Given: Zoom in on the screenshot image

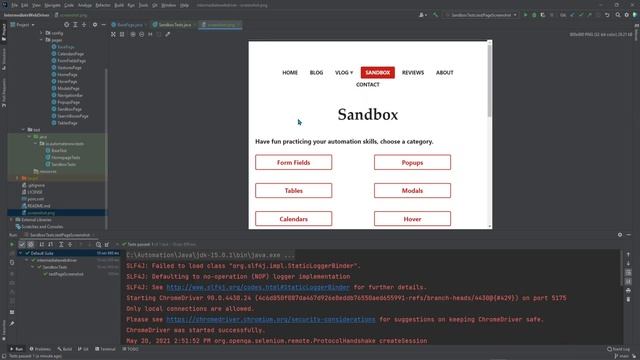Looking at the screenshot, I should tap(133, 35).
